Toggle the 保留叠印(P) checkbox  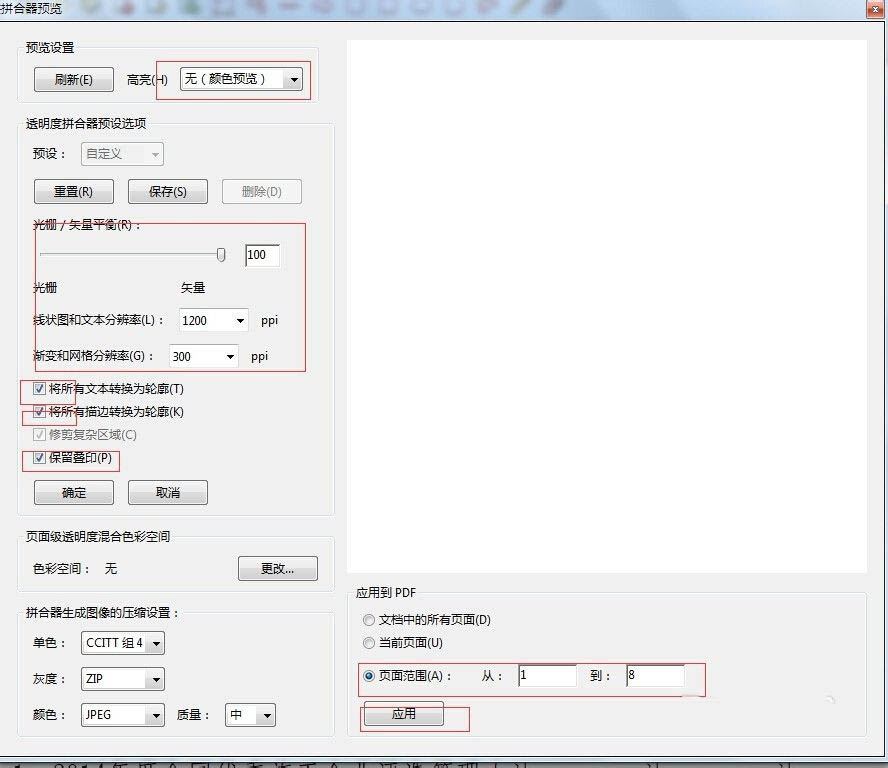click(x=38, y=461)
